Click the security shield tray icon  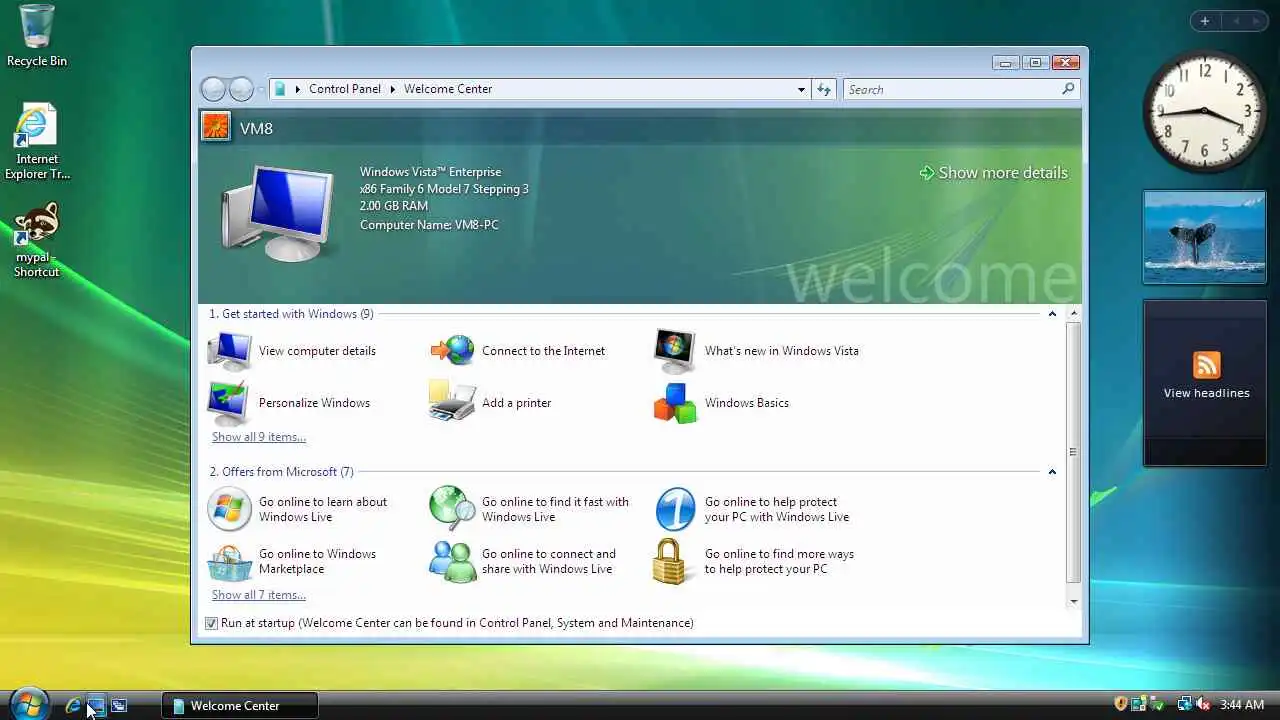(x=1121, y=705)
